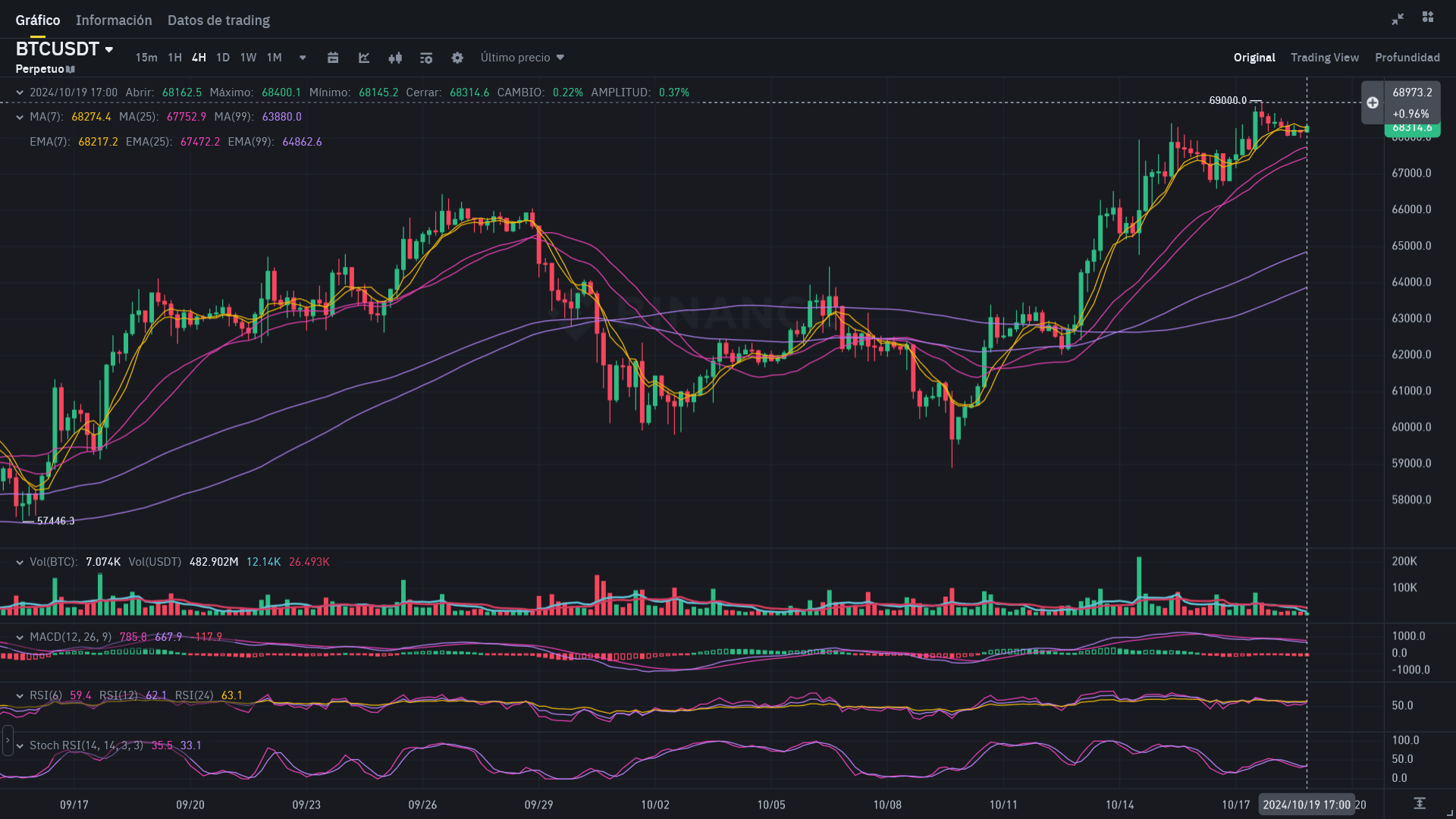Select the 15m timeframe

coord(146,58)
